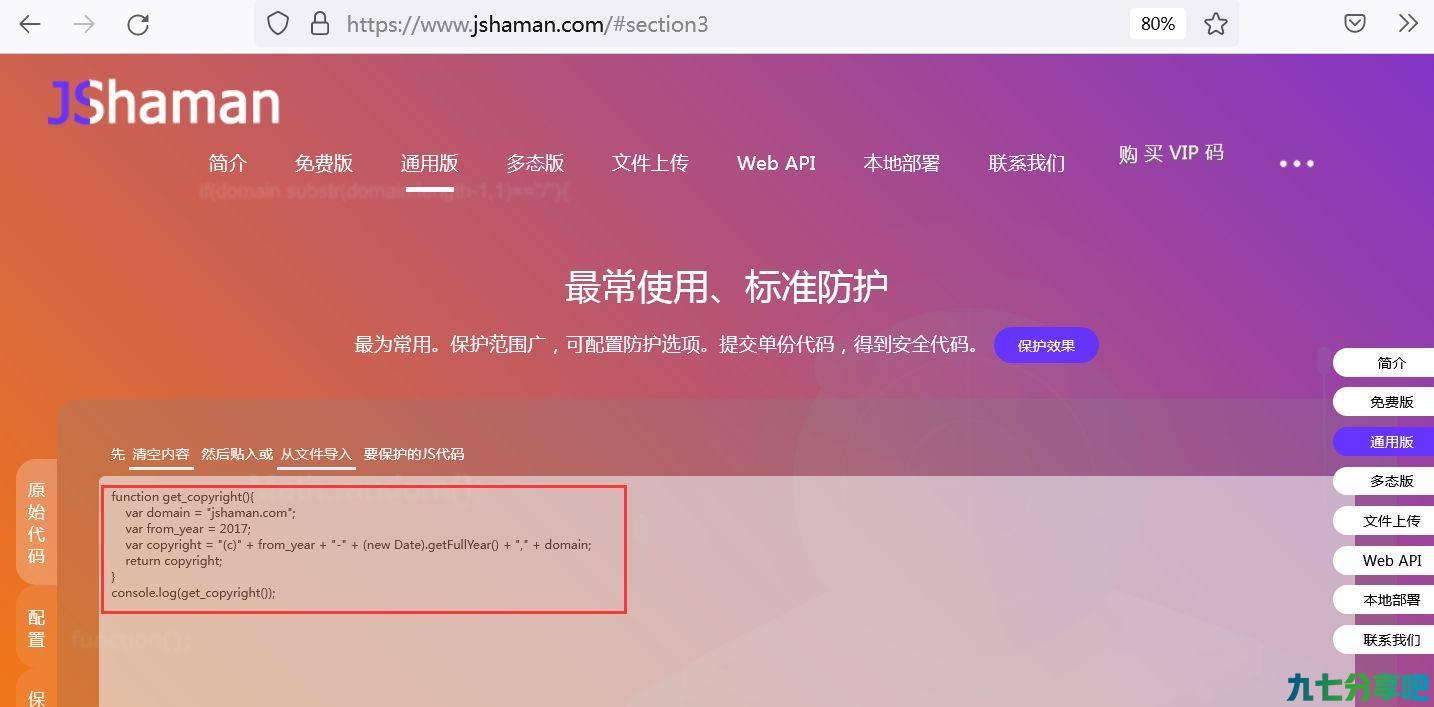This screenshot has height=707, width=1434.
Task: Expand more tools double-chevron icon
Action: 1408,24
